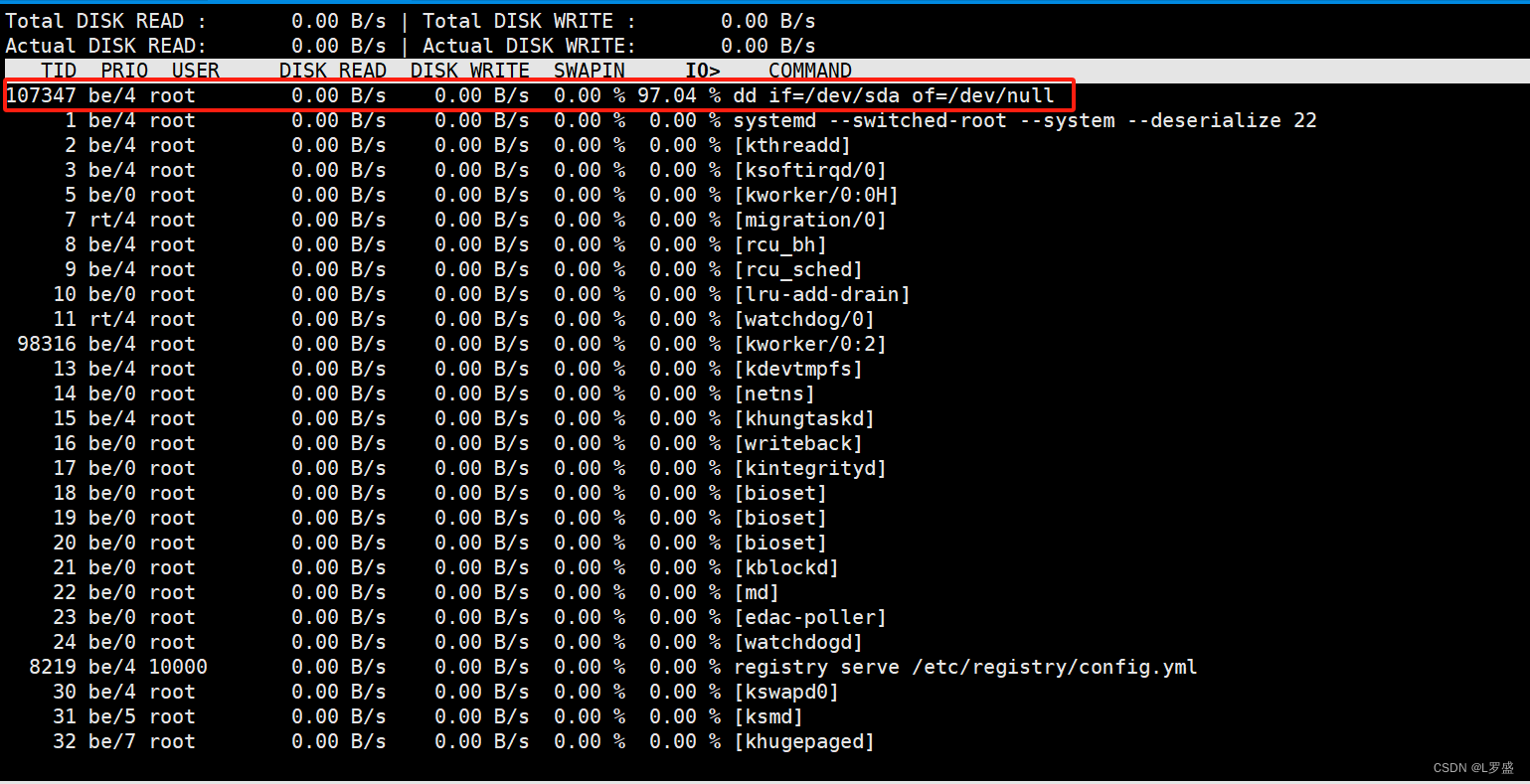
Task: Click the [kblockd] process
Action: tap(786, 567)
